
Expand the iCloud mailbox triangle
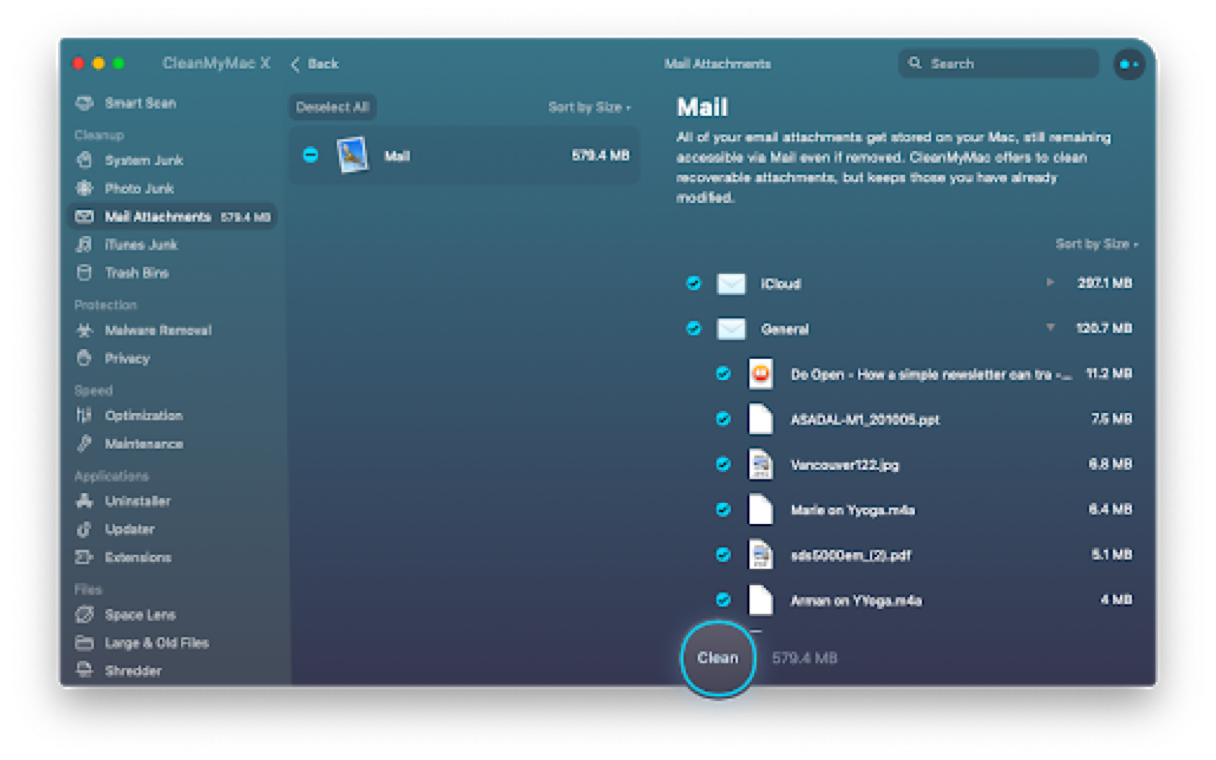1050,283
